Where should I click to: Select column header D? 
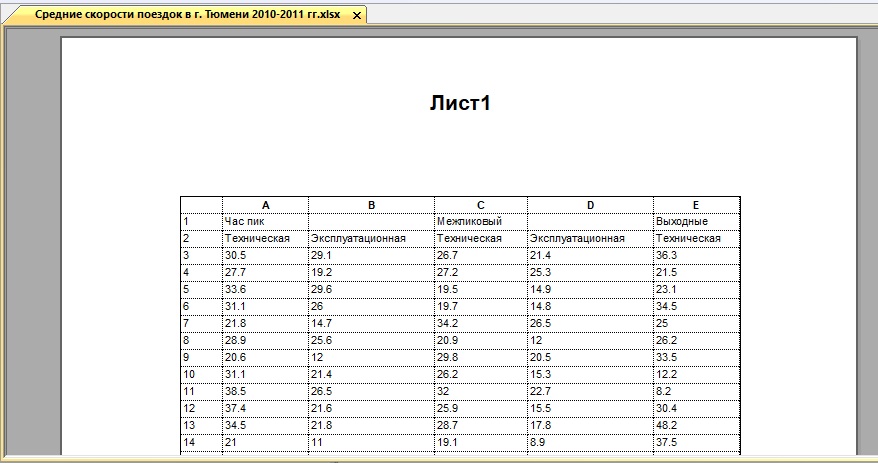590,205
